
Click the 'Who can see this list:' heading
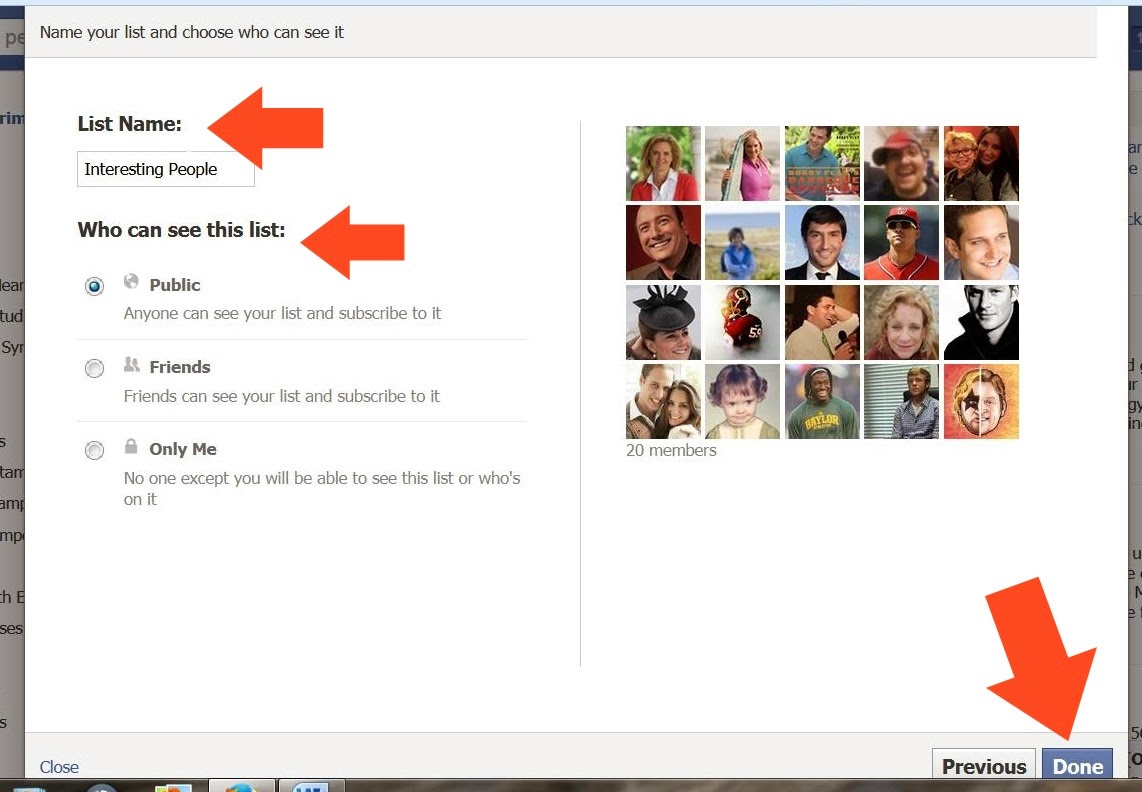pyautogui.click(x=181, y=230)
